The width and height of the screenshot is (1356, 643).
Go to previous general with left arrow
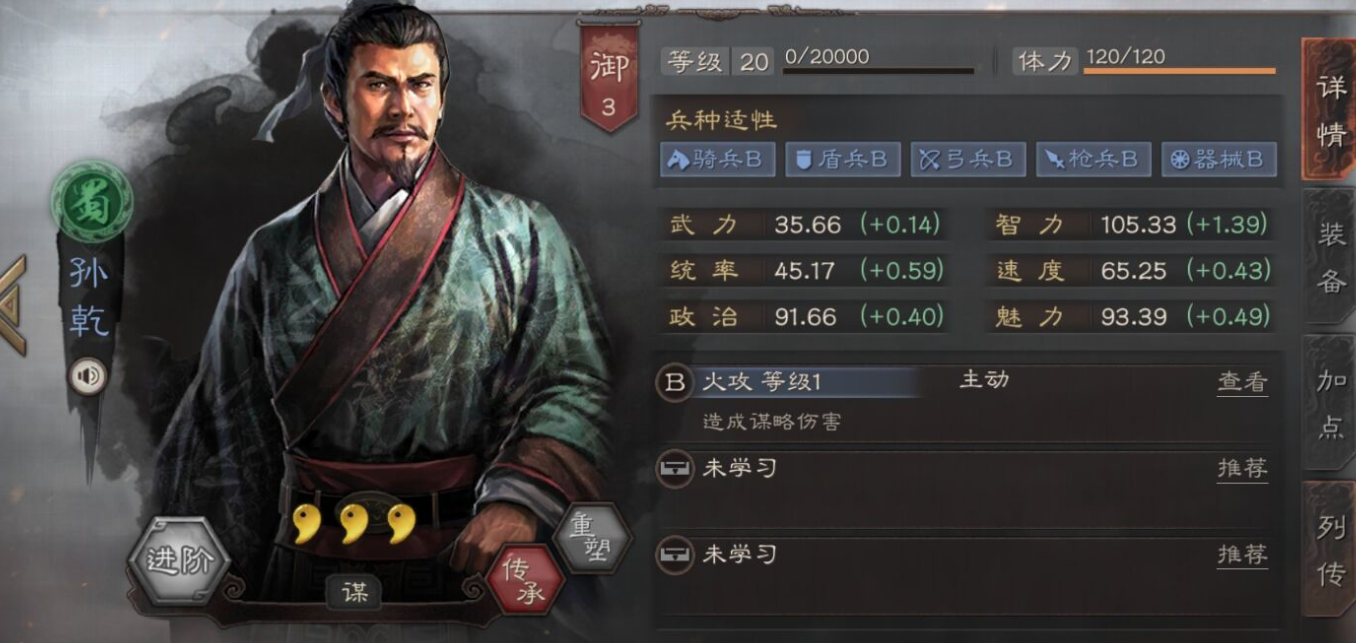tap(12, 305)
